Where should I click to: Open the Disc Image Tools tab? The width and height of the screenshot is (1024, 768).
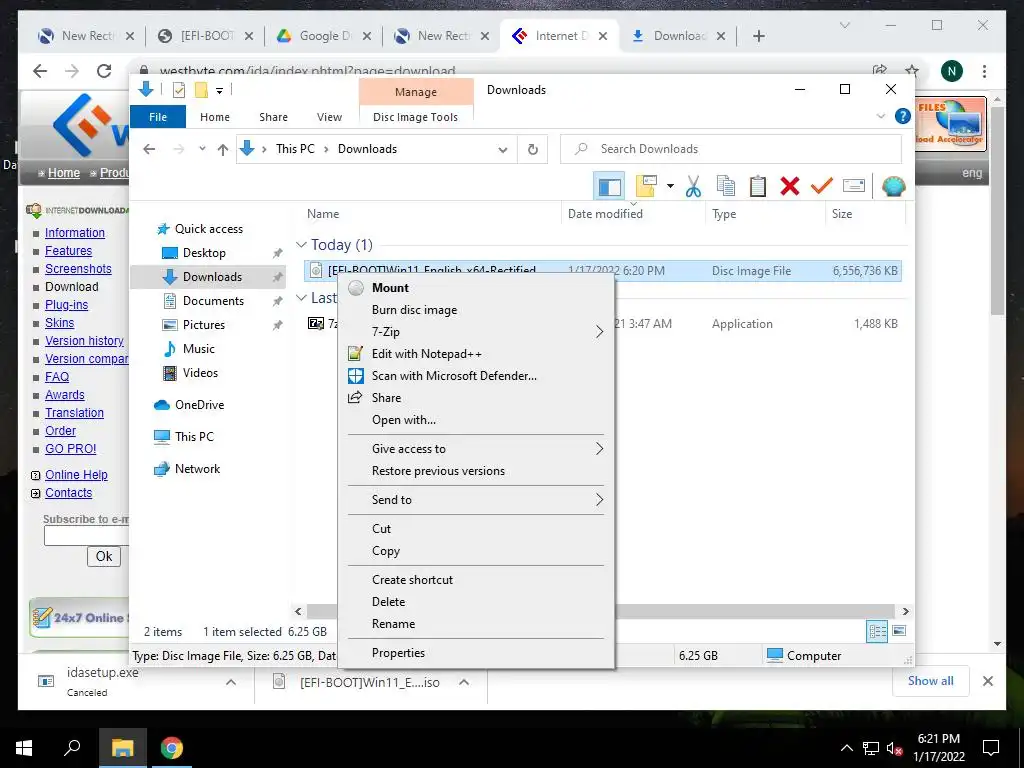tap(415, 117)
